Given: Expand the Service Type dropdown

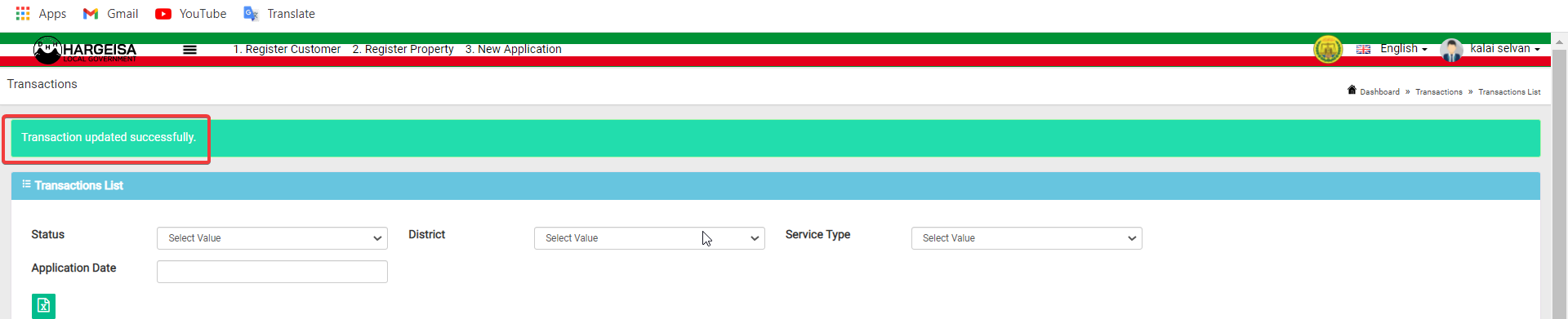Looking at the screenshot, I should [x=1027, y=238].
